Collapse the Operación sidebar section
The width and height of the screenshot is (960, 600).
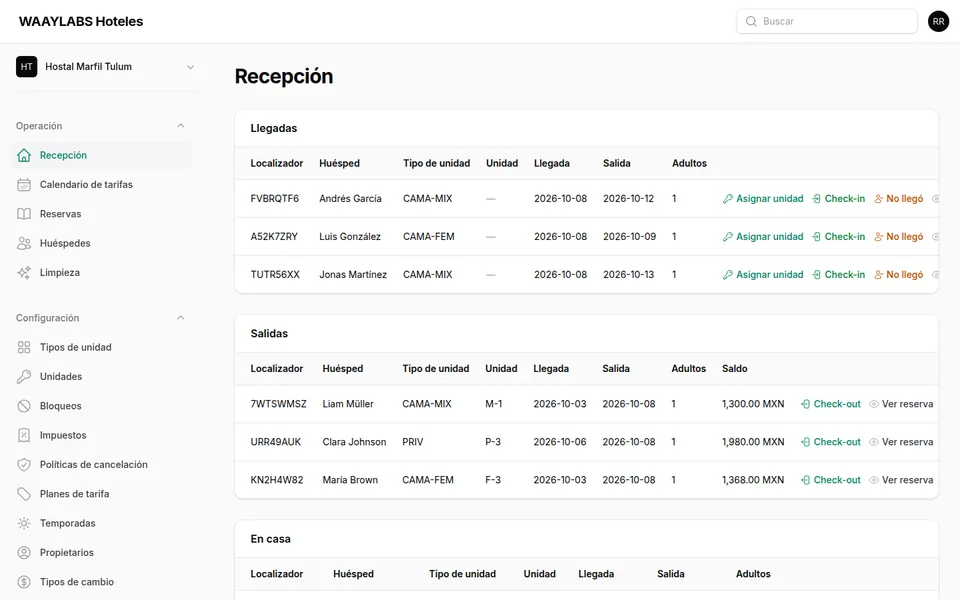pos(180,126)
